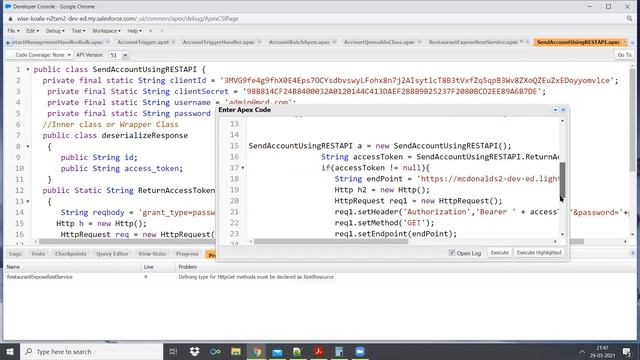Open the Checkpoints panel tab
Image resolution: width=640 pixels, height=360 pixels.
71,254
